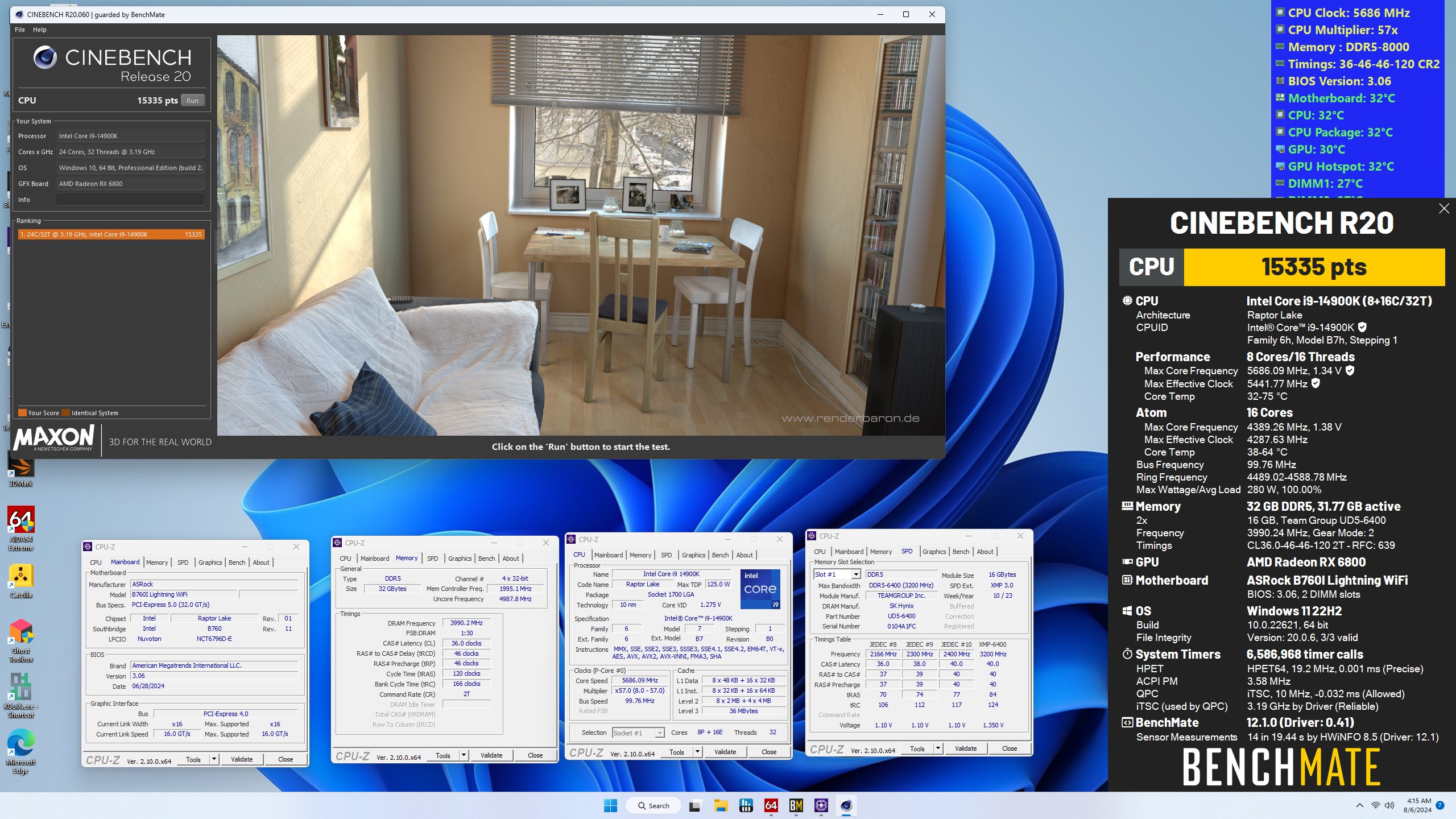Click Tools button in CPU-Z CPU window
This screenshot has height=819, width=1456.
point(677,752)
